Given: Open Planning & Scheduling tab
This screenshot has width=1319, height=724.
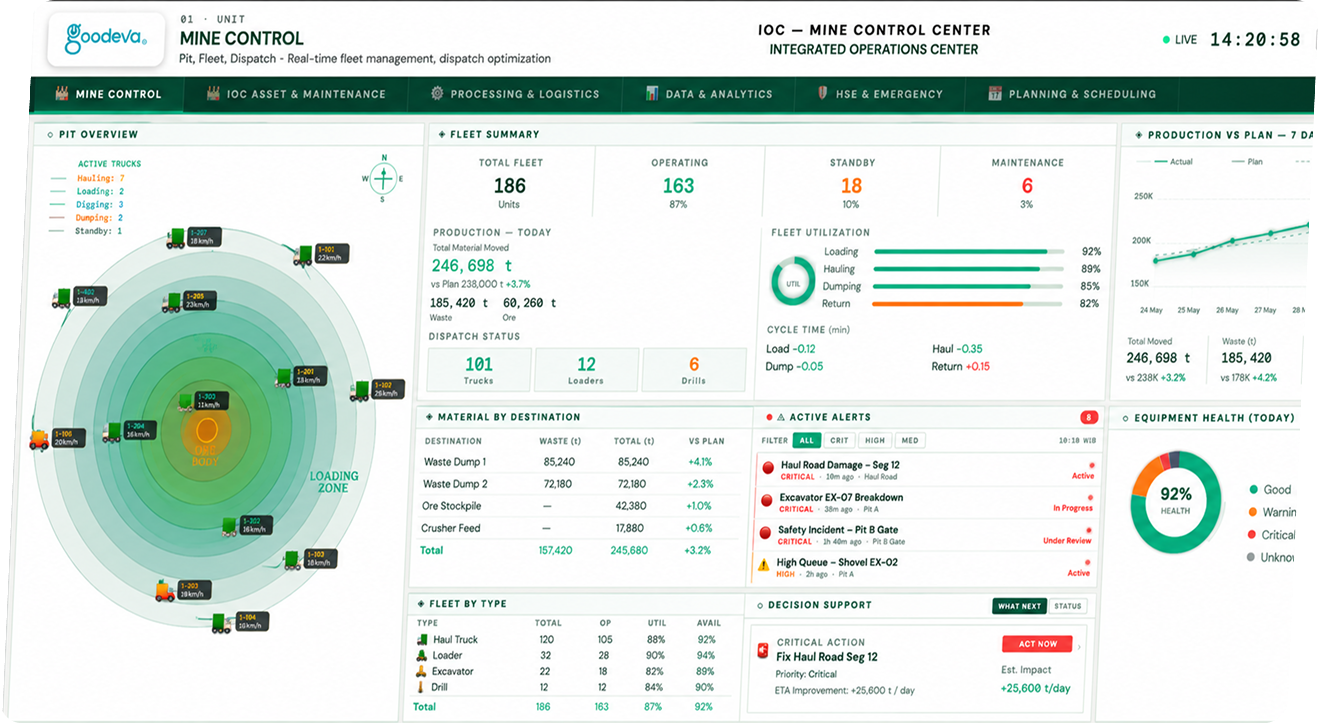Looking at the screenshot, I should click(x=1072, y=94).
